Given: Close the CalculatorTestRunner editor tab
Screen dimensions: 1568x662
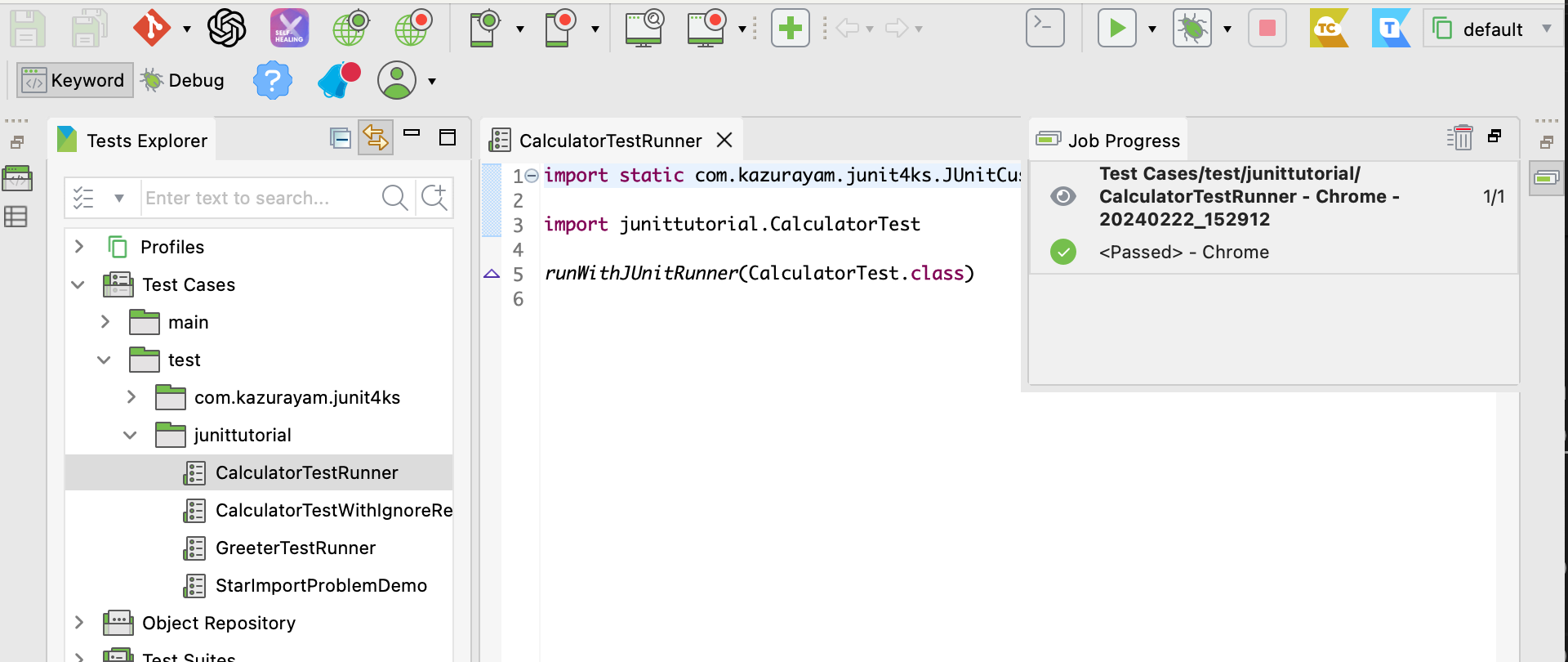Looking at the screenshot, I should tap(724, 140).
